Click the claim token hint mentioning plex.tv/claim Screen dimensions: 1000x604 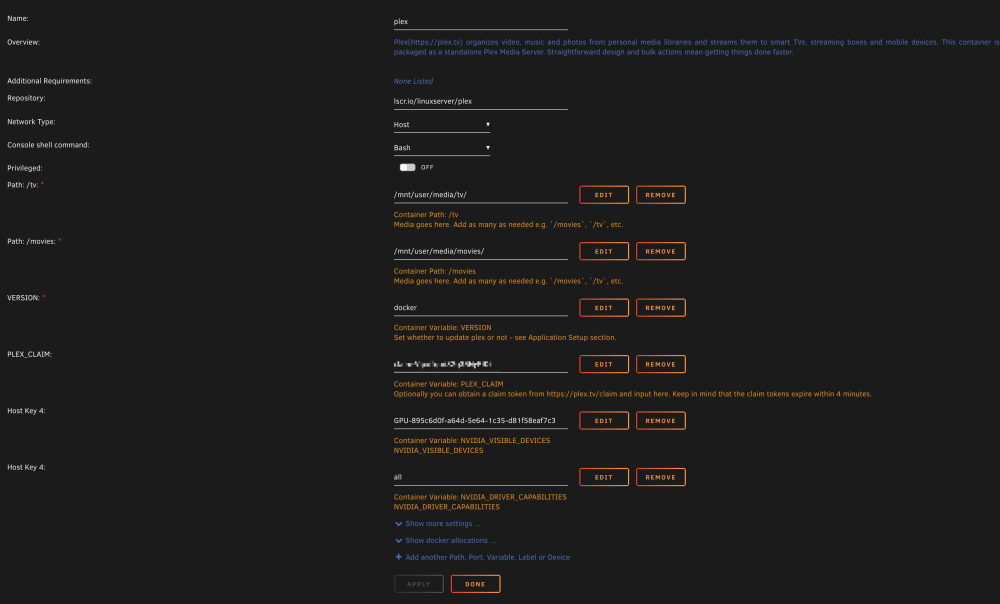(633, 394)
